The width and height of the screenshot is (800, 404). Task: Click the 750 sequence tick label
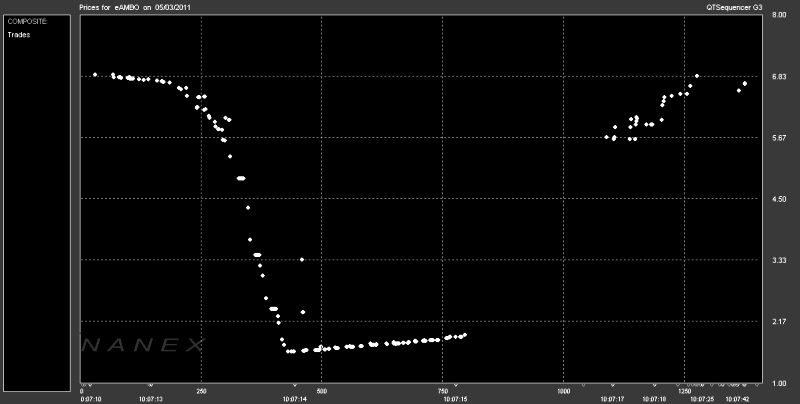pos(443,391)
